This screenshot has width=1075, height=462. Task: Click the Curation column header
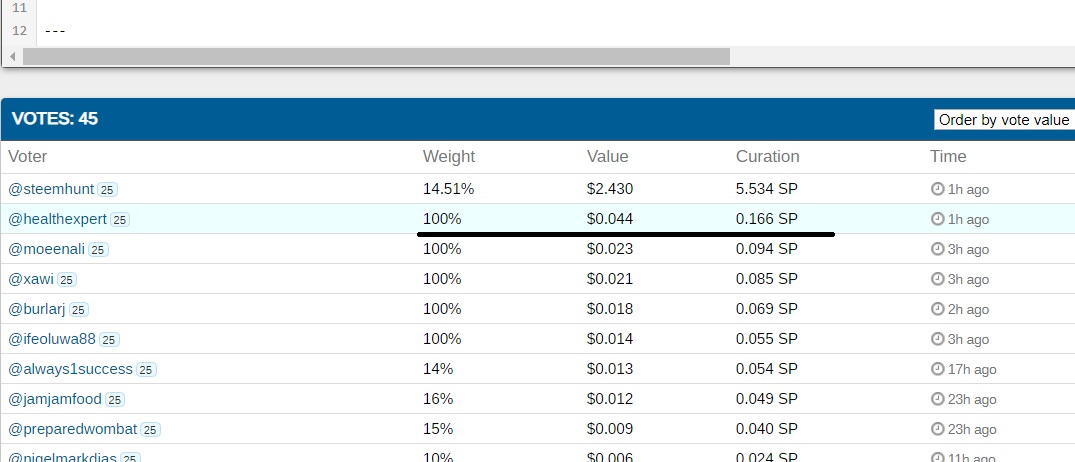pyautogui.click(x=767, y=156)
